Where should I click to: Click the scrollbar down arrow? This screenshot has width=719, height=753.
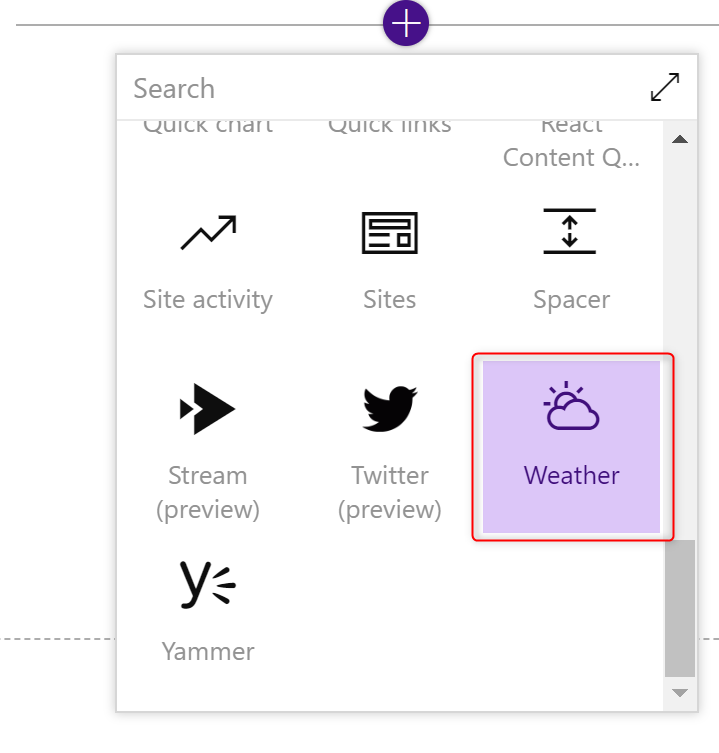680,692
